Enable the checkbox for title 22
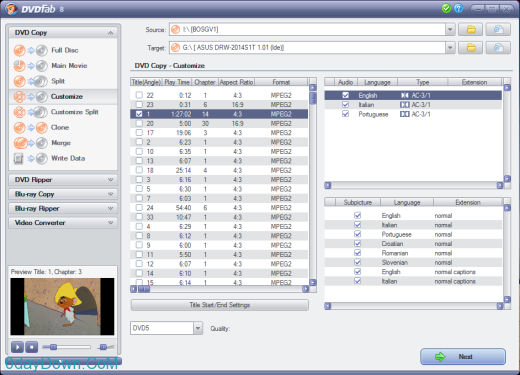Image resolution: width=520 pixels, height=375 pixels. click(x=139, y=95)
